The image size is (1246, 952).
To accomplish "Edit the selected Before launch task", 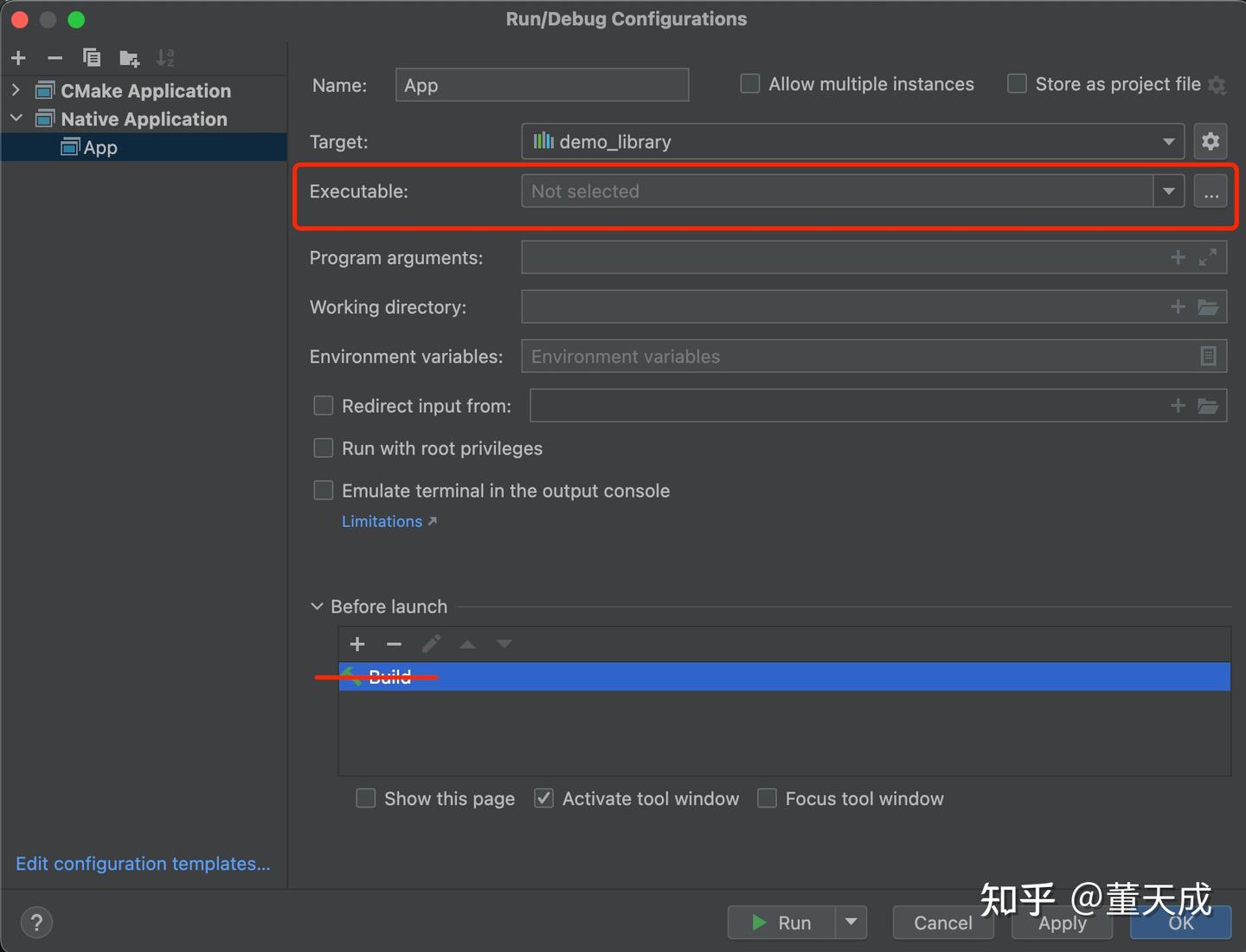I will pos(431,644).
